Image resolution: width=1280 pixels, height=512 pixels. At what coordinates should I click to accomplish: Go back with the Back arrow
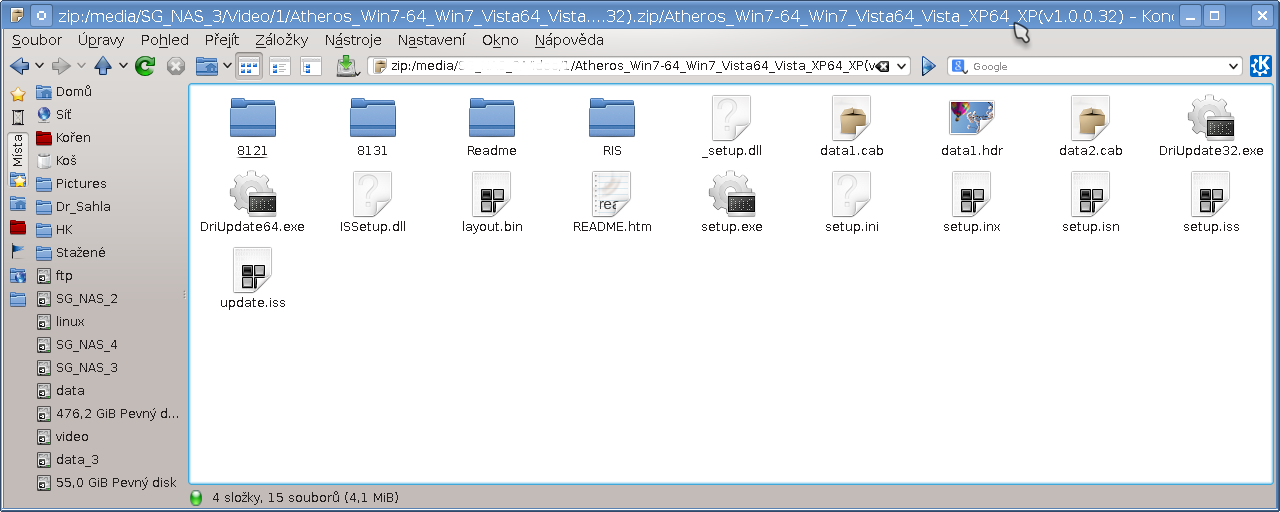[19, 66]
